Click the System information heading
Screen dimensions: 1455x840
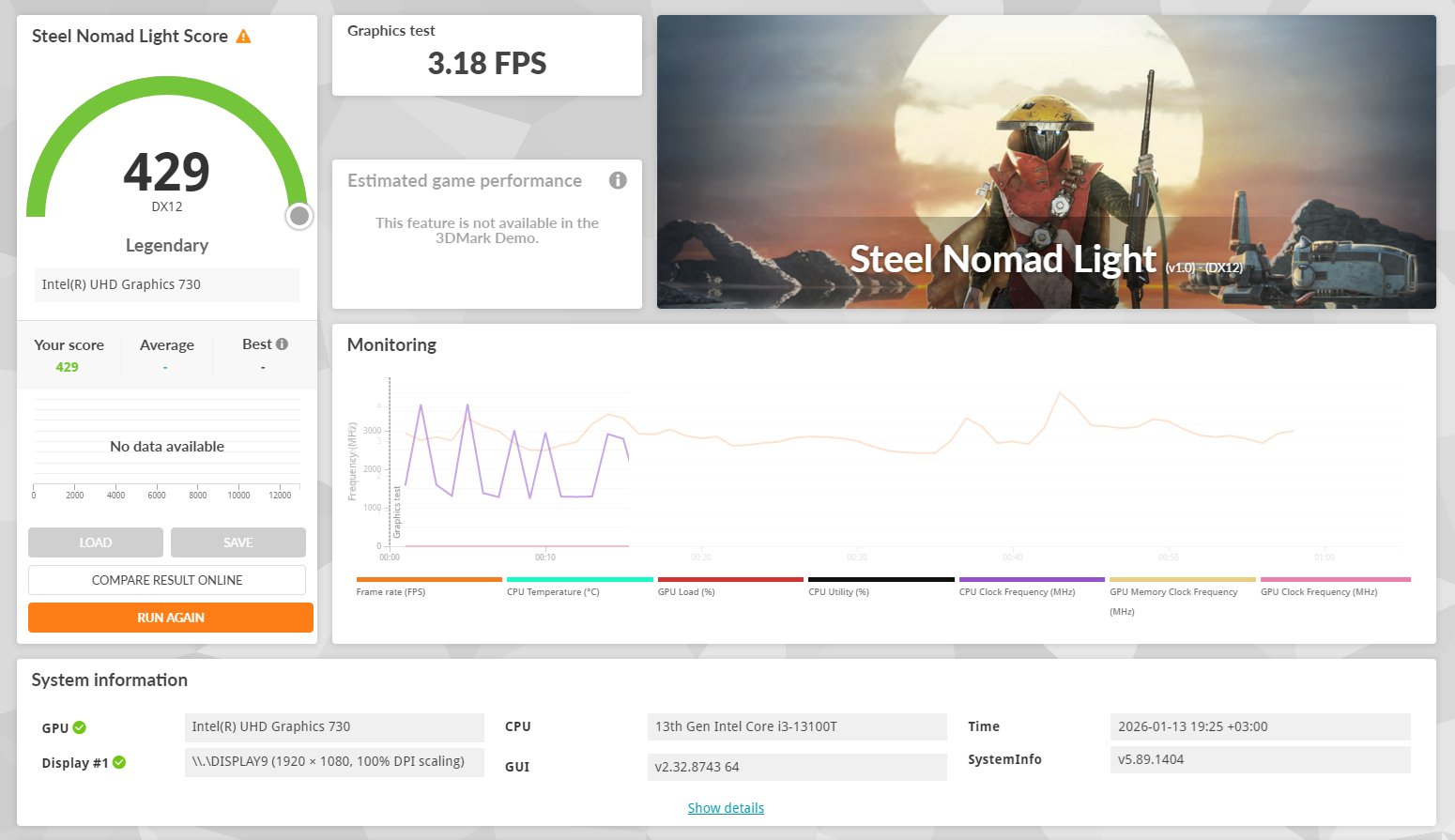[x=110, y=680]
